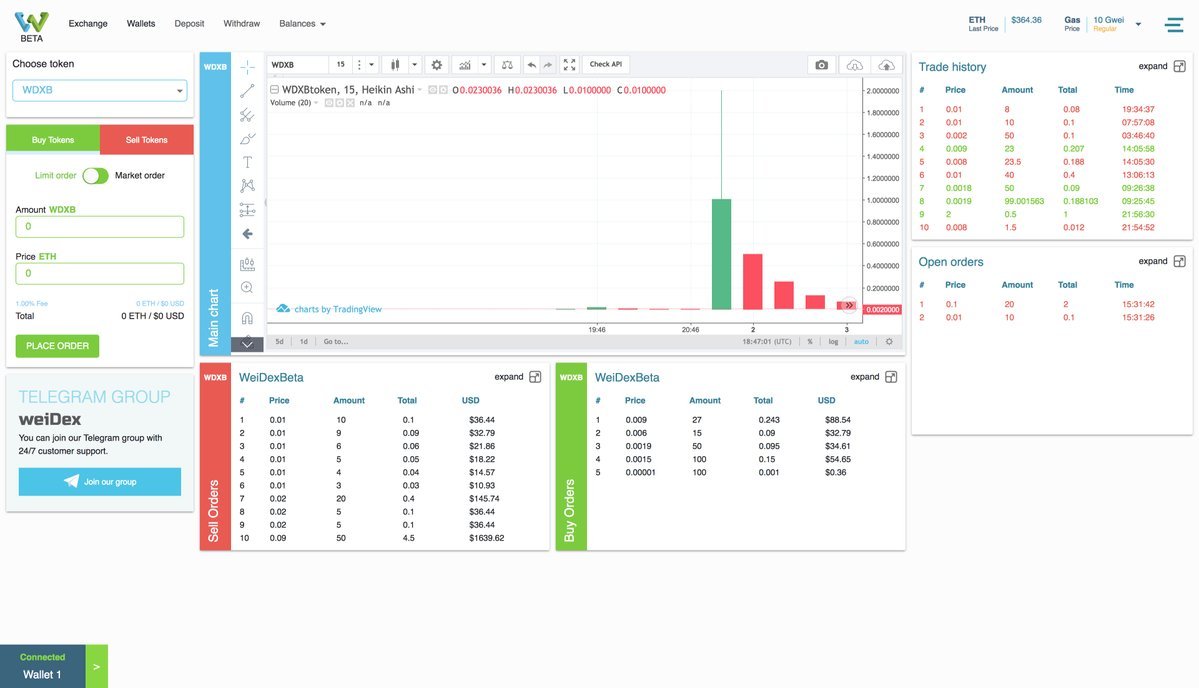This screenshot has width=1199, height=688.
Task: Click the 15 interval button in chart toolbar
Action: [341, 65]
